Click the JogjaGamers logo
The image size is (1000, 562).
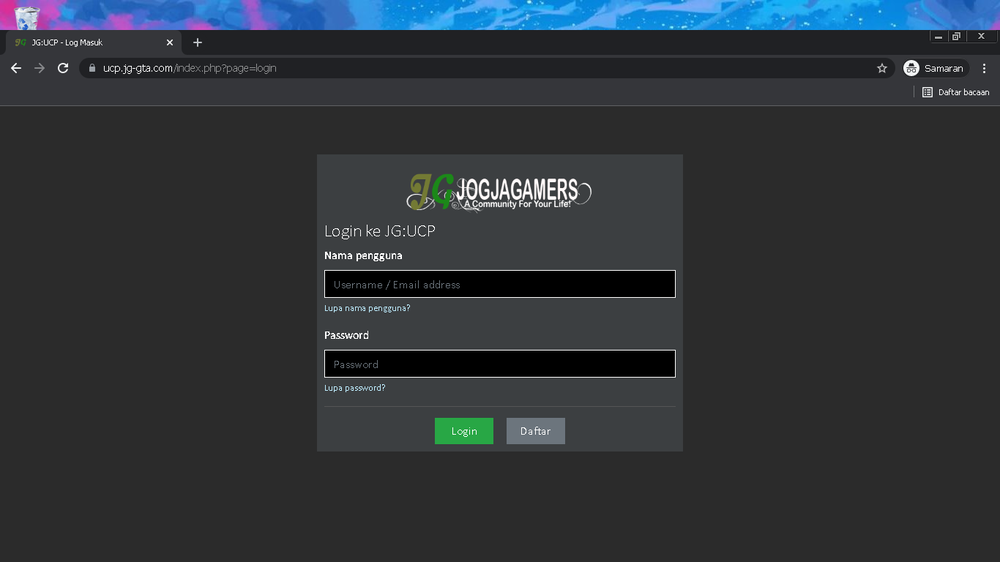[499, 192]
